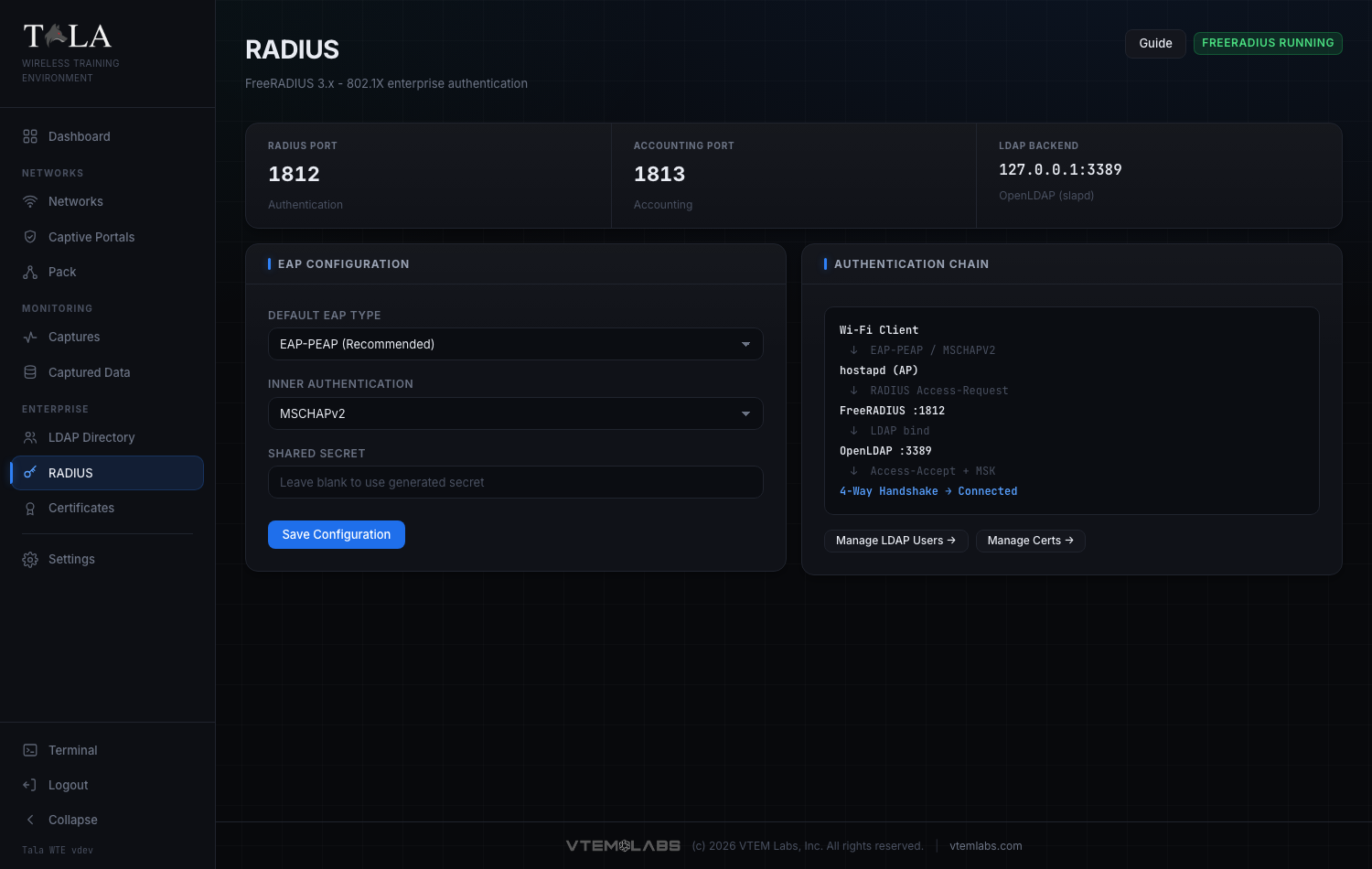
Task: Click 'LDAP bind' step text
Action: [900, 431]
